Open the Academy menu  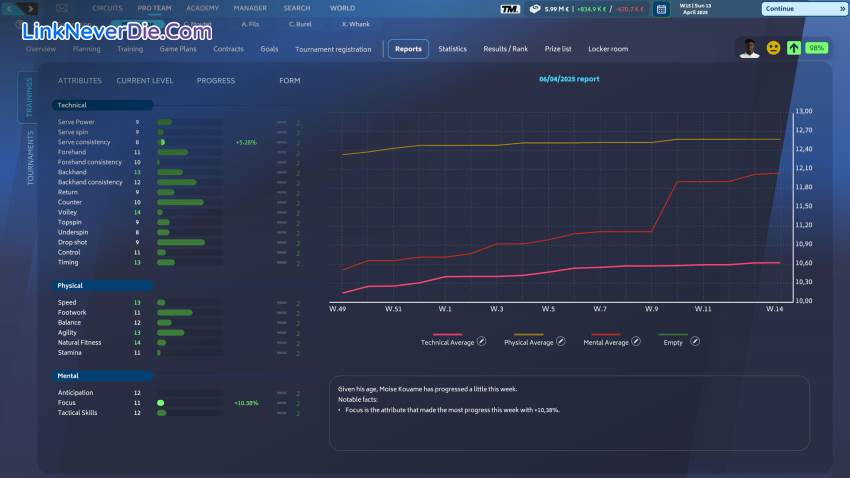[202, 8]
